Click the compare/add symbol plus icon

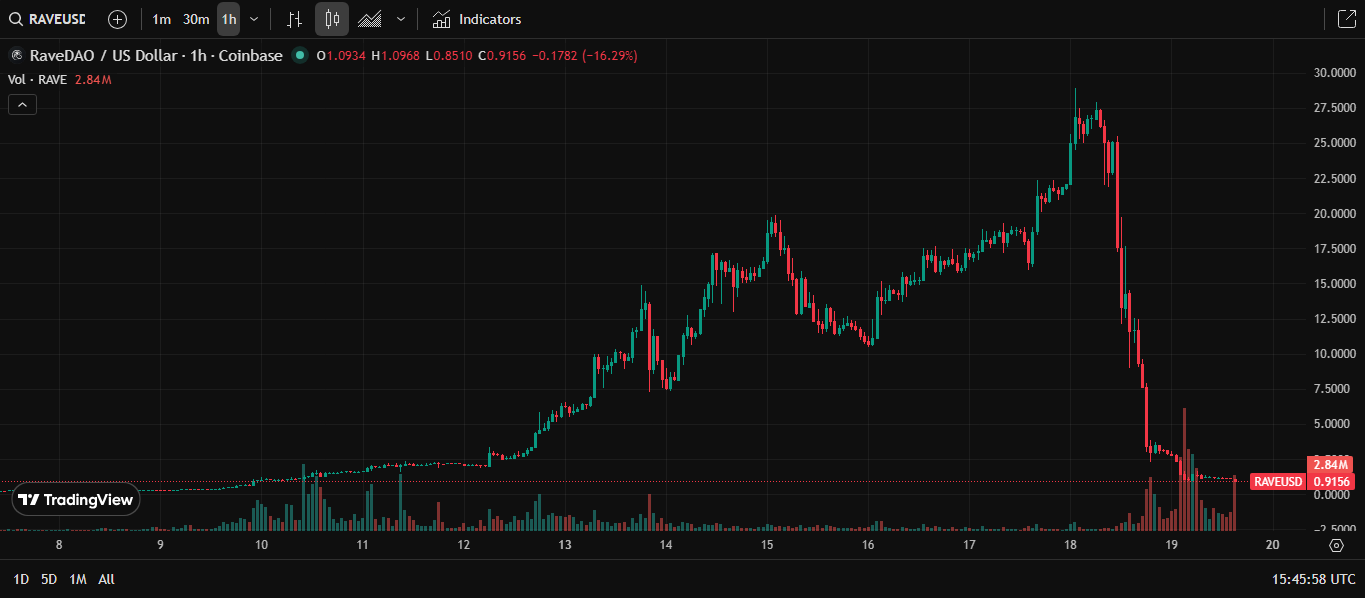coord(118,18)
